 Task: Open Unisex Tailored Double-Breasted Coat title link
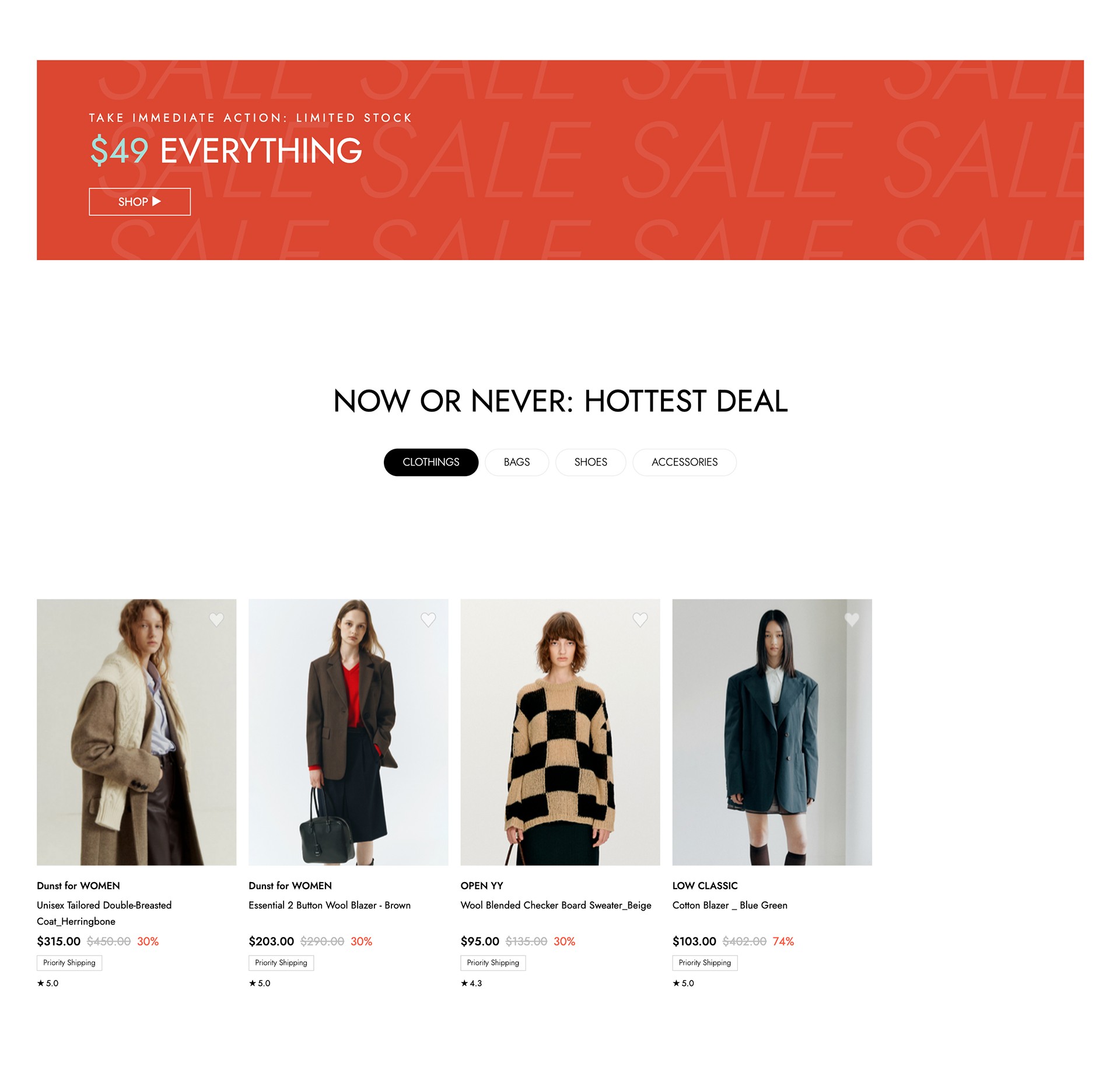click(x=104, y=913)
